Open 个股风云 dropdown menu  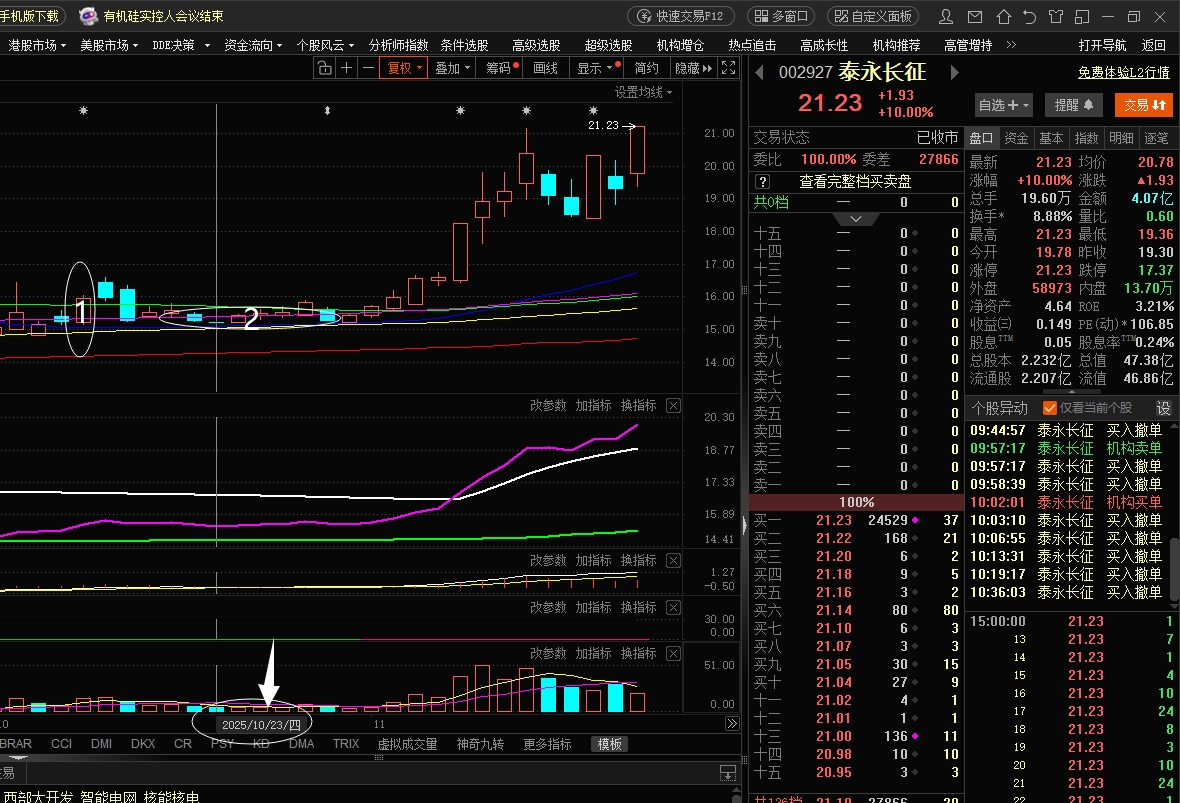coord(325,45)
